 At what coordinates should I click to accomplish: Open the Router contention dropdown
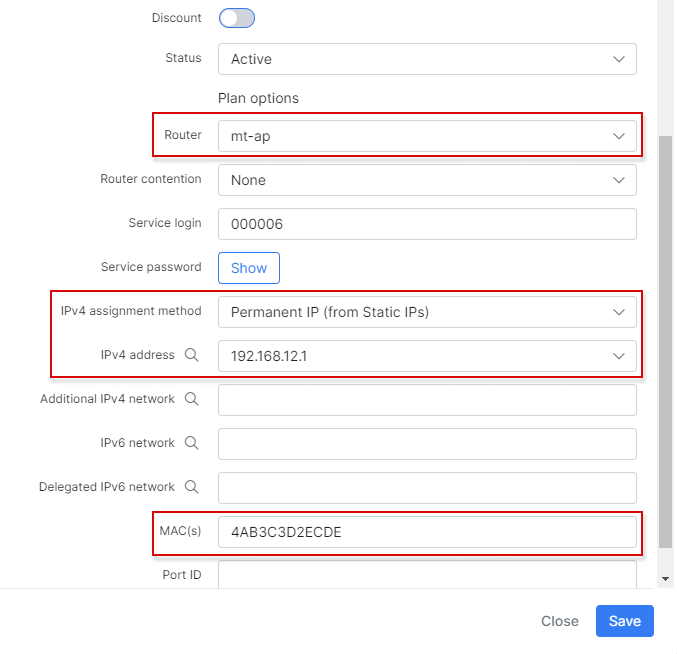click(427, 180)
